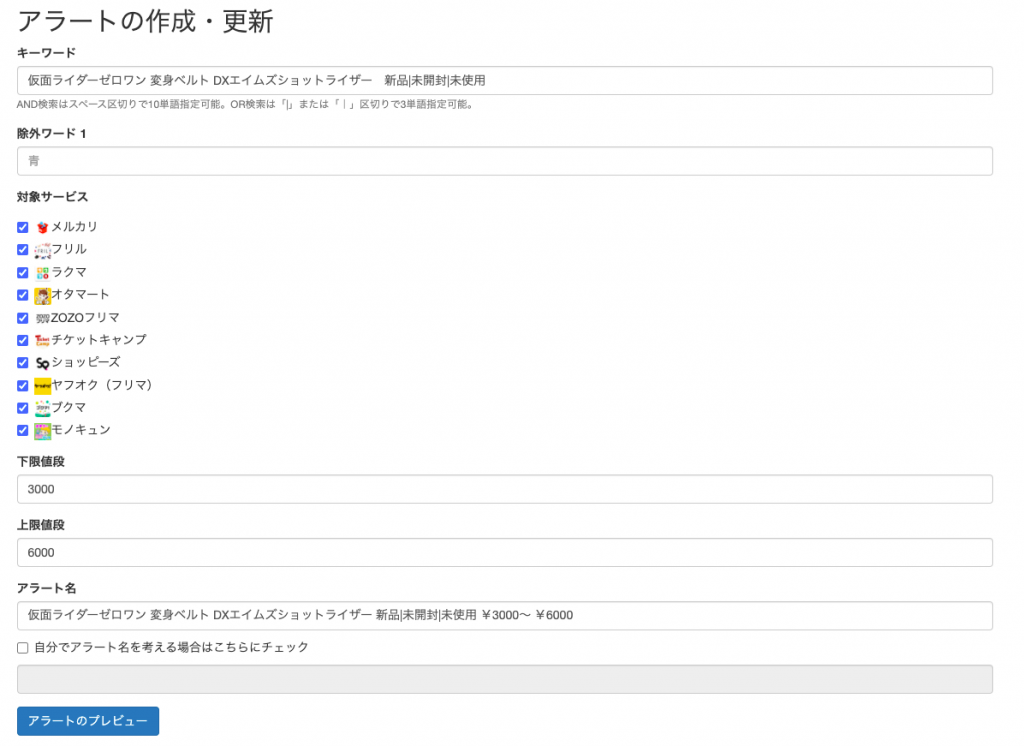Click the ショッピーズ service icon
The width and height of the screenshot is (1024, 746).
point(42,363)
